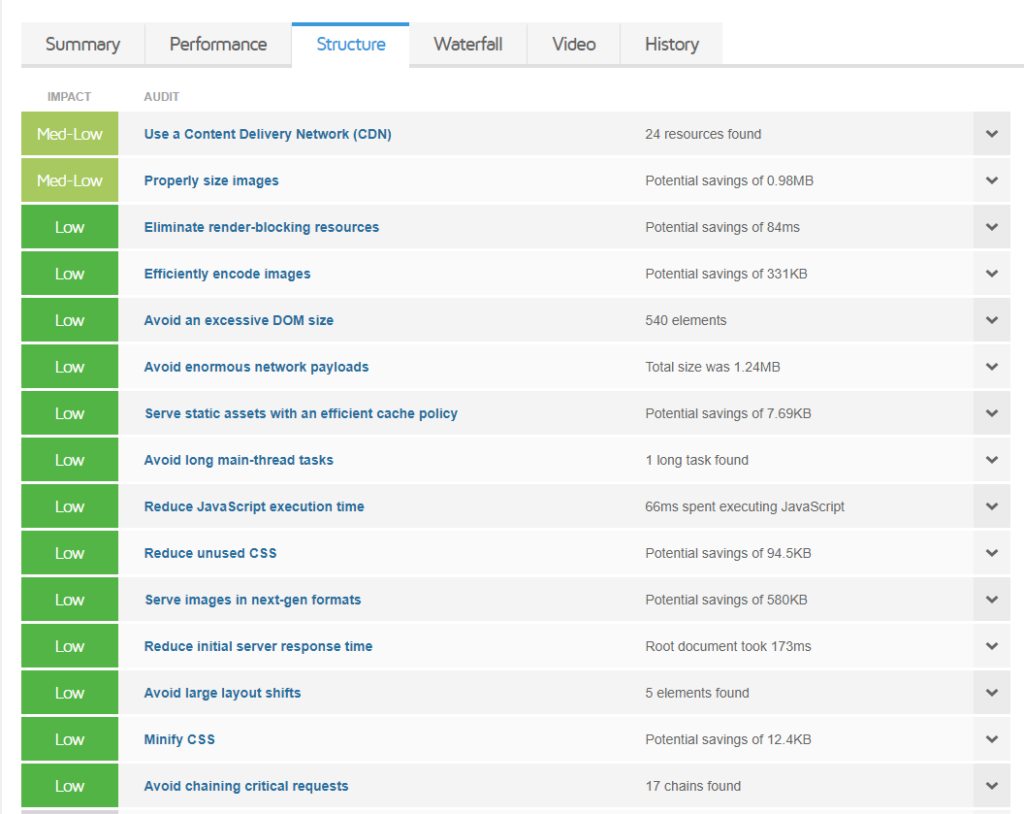Click the IMPACT column header
Viewport: 1024px width, 814px height.
pyautogui.click(x=69, y=97)
